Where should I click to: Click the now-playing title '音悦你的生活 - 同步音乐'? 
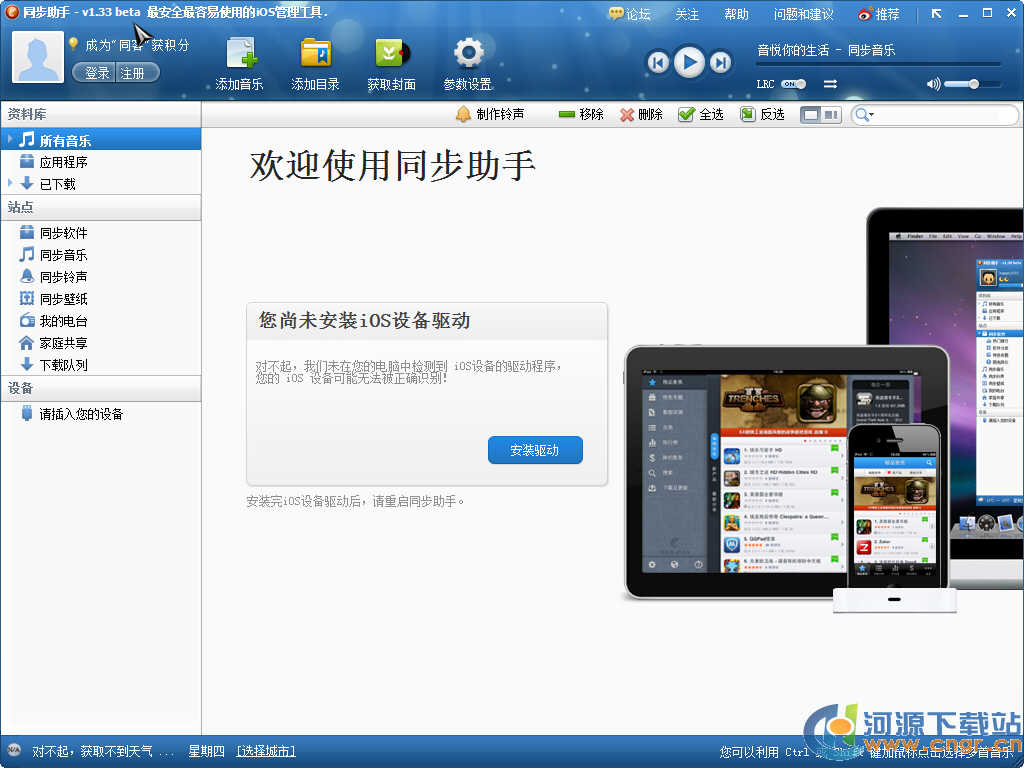(x=825, y=50)
